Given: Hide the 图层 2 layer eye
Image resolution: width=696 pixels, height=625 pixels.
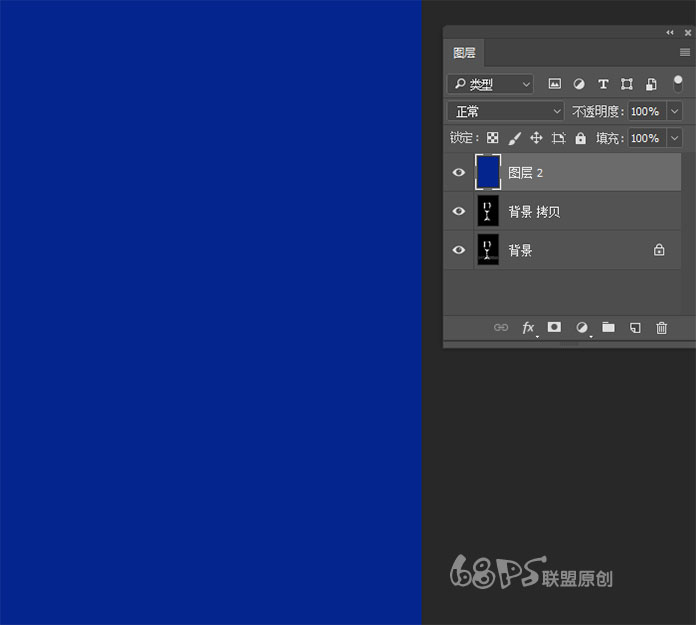Looking at the screenshot, I should pos(459,173).
